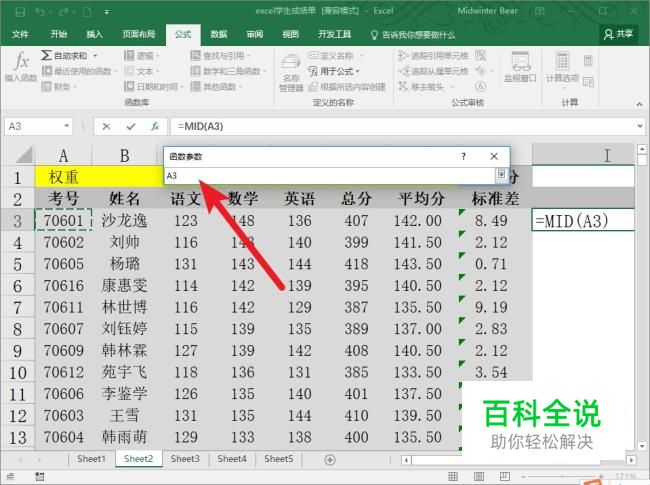Open the Name Box dropdown

point(66,126)
